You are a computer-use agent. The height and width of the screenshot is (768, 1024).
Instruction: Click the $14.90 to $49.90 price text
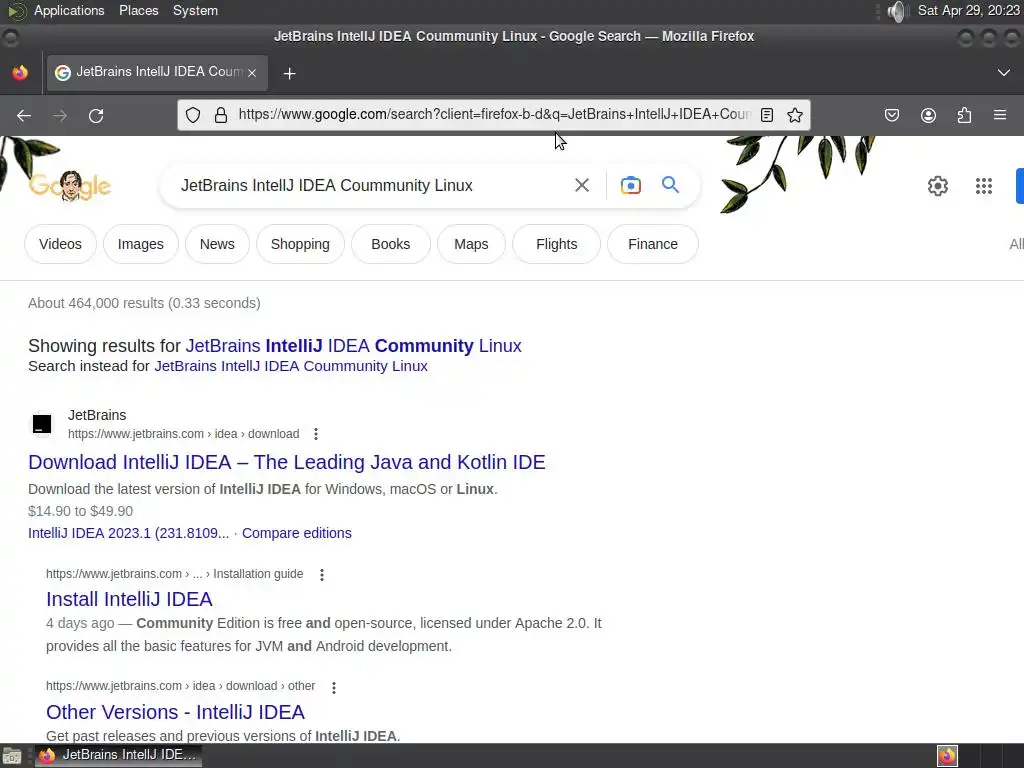(80, 511)
